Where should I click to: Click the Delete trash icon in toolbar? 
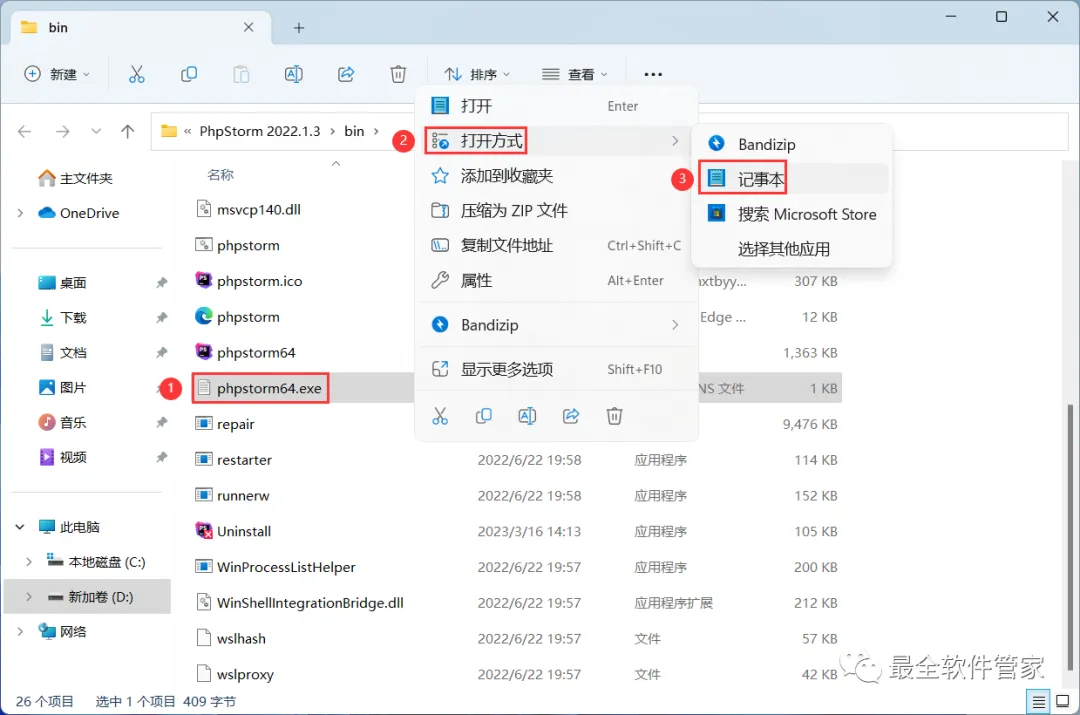tap(398, 74)
